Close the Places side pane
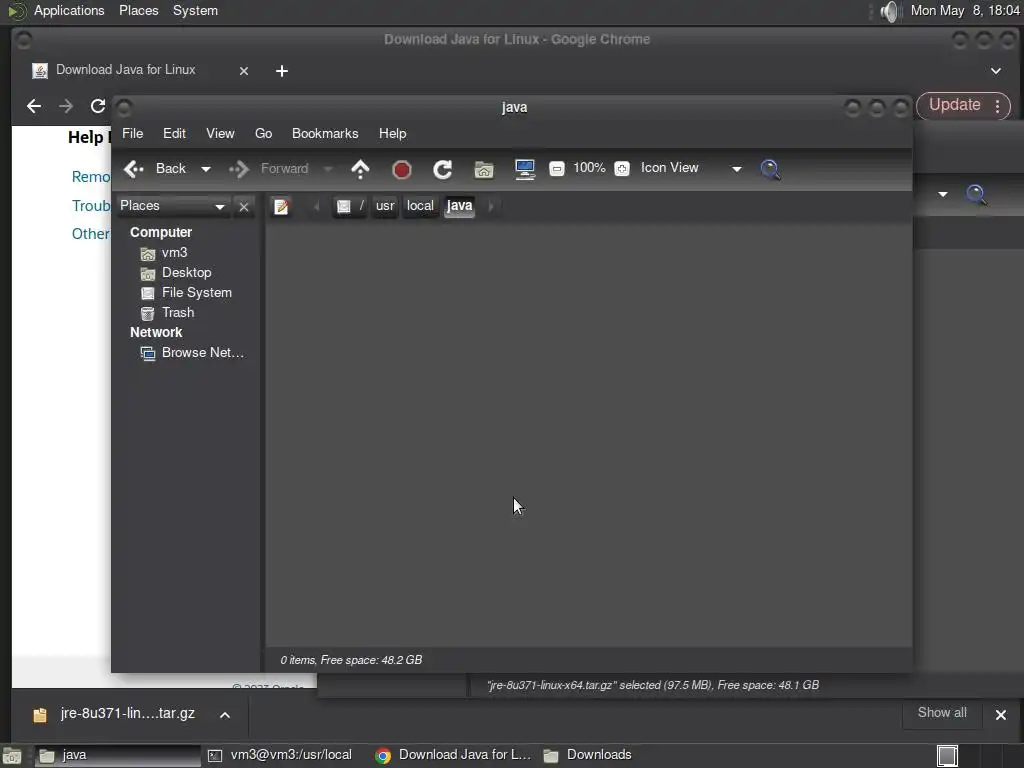Screen dimensions: 1024x768 coord(244,207)
